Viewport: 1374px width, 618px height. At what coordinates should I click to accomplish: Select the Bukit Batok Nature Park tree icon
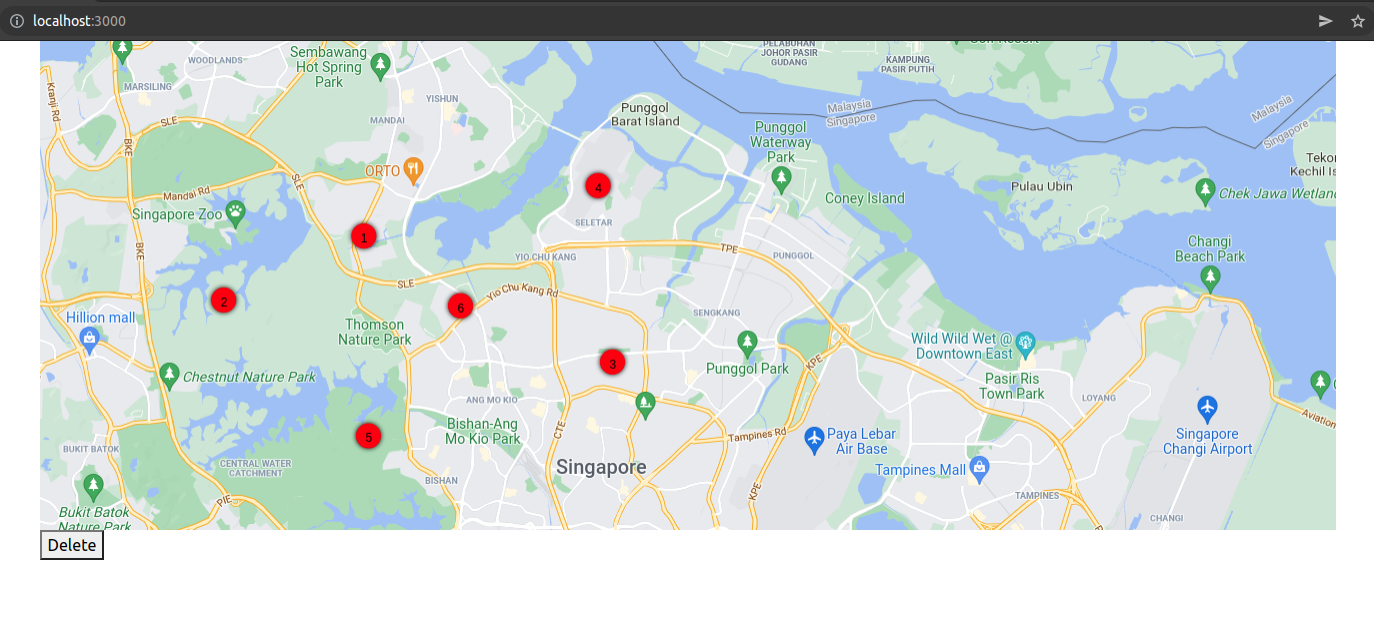93,487
